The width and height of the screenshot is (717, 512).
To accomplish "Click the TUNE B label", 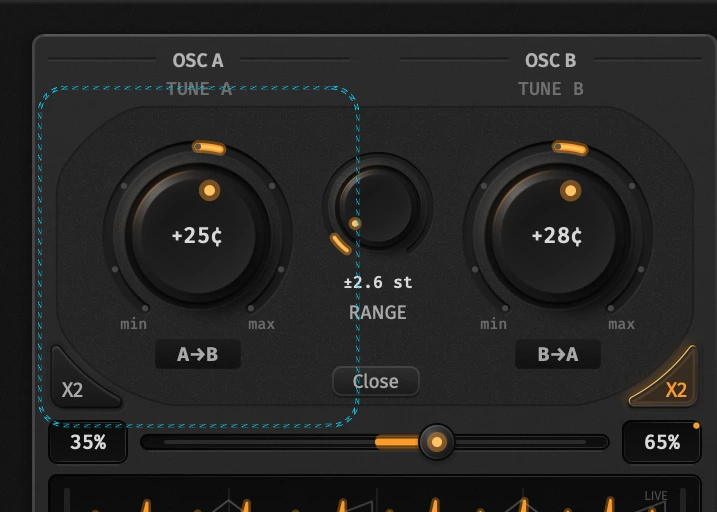I will [551, 89].
